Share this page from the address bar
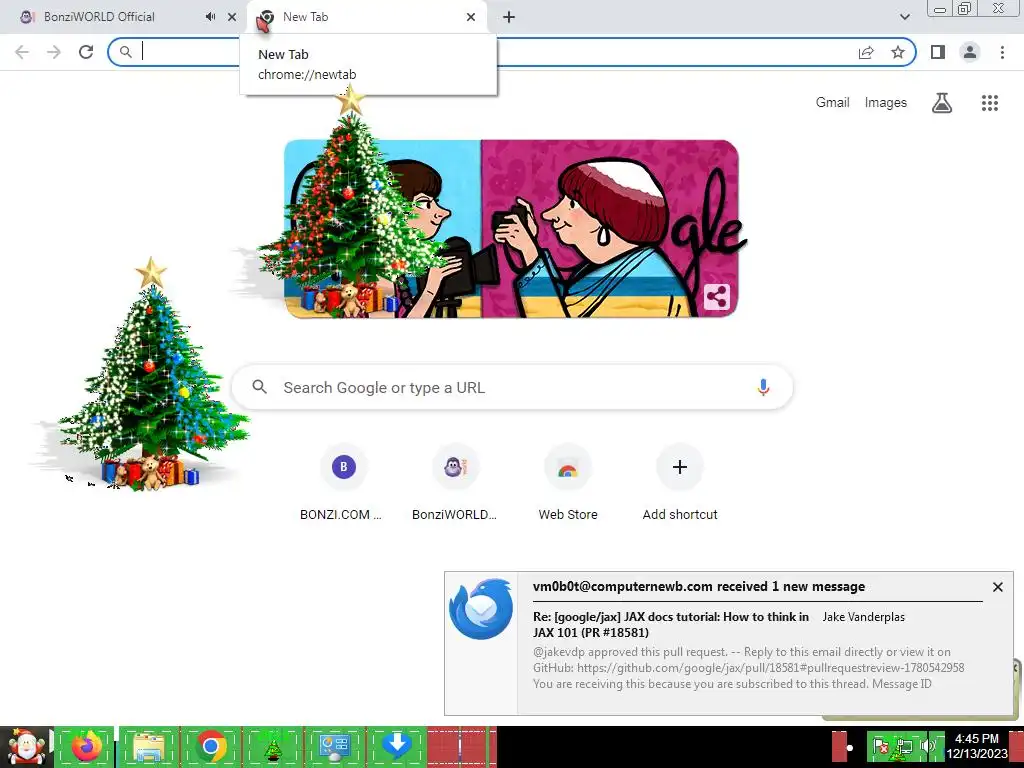 (866, 52)
